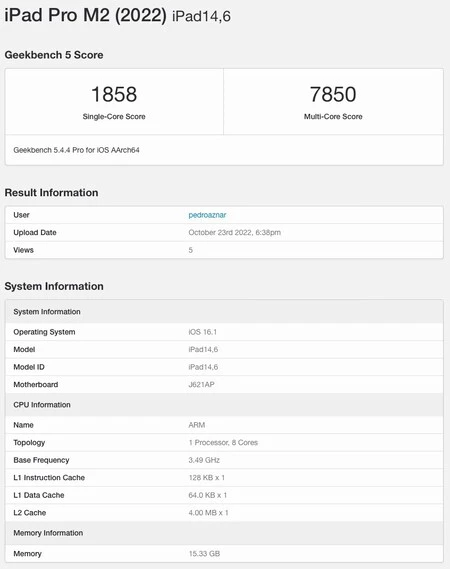Open the pedroaznar user profile link
450x569 pixels.
coord(207,215)
